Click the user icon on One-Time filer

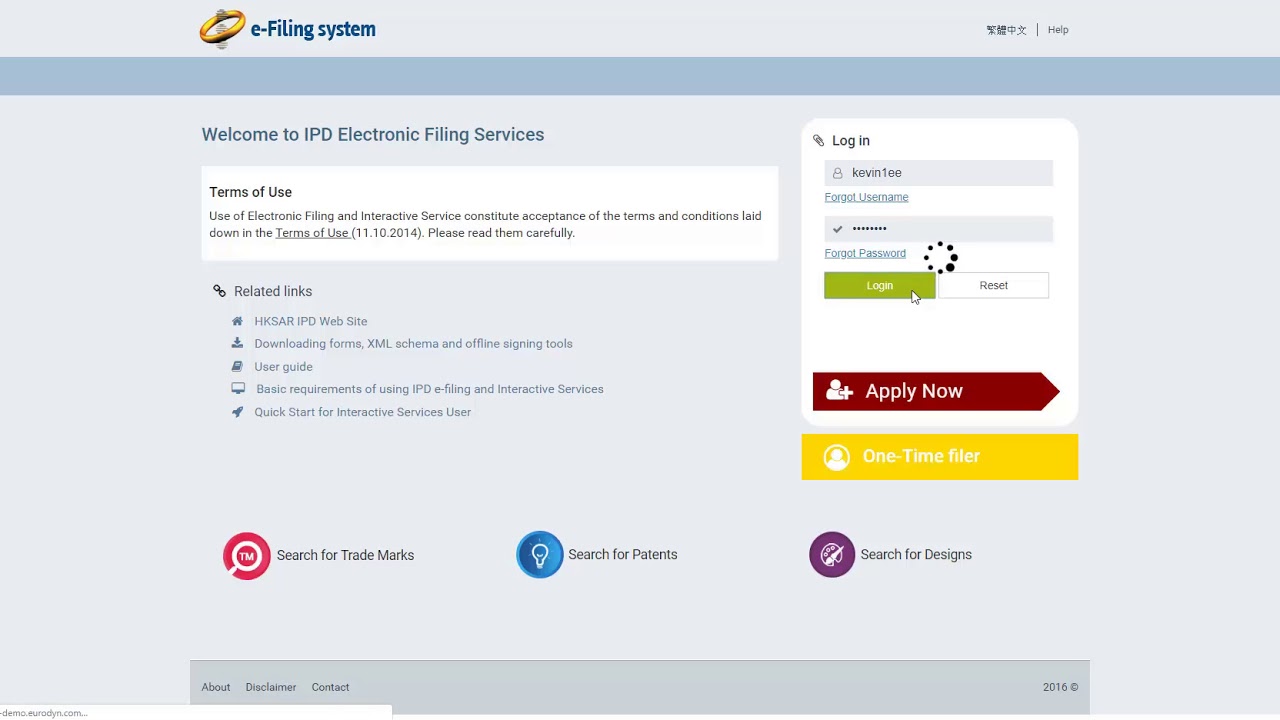click(837, 457)
